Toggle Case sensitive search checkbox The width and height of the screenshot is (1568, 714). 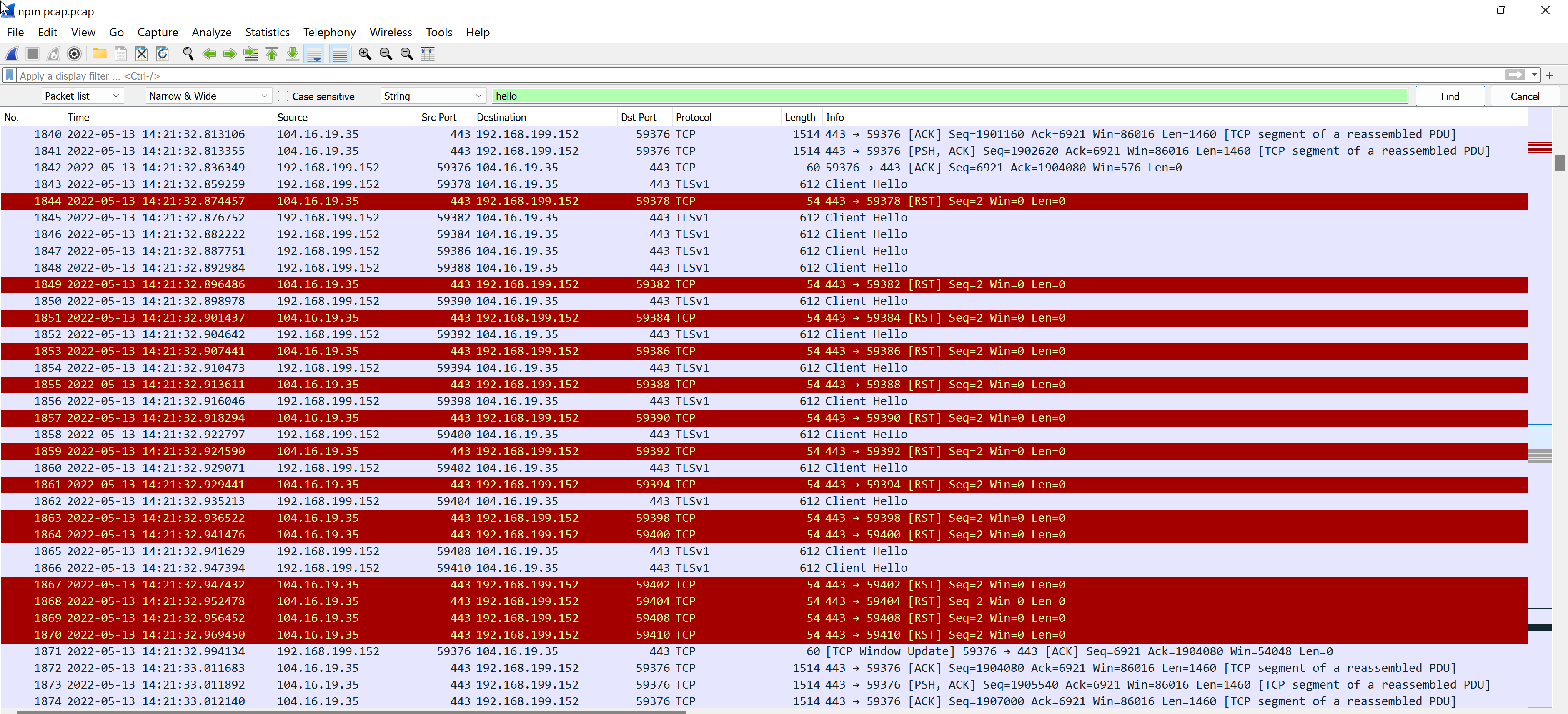click(283, 96)
